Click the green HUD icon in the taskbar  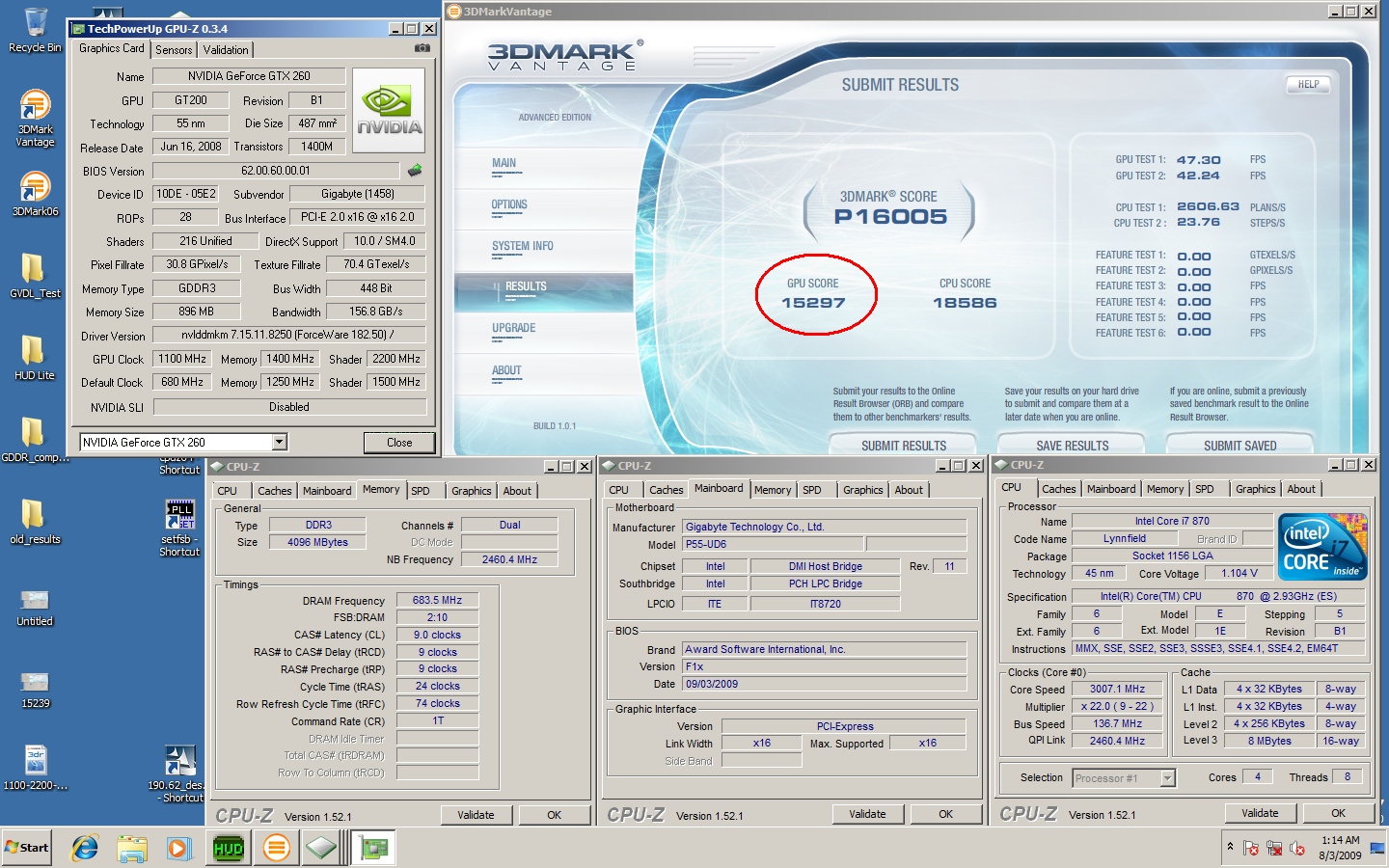(x=228, y=848)
